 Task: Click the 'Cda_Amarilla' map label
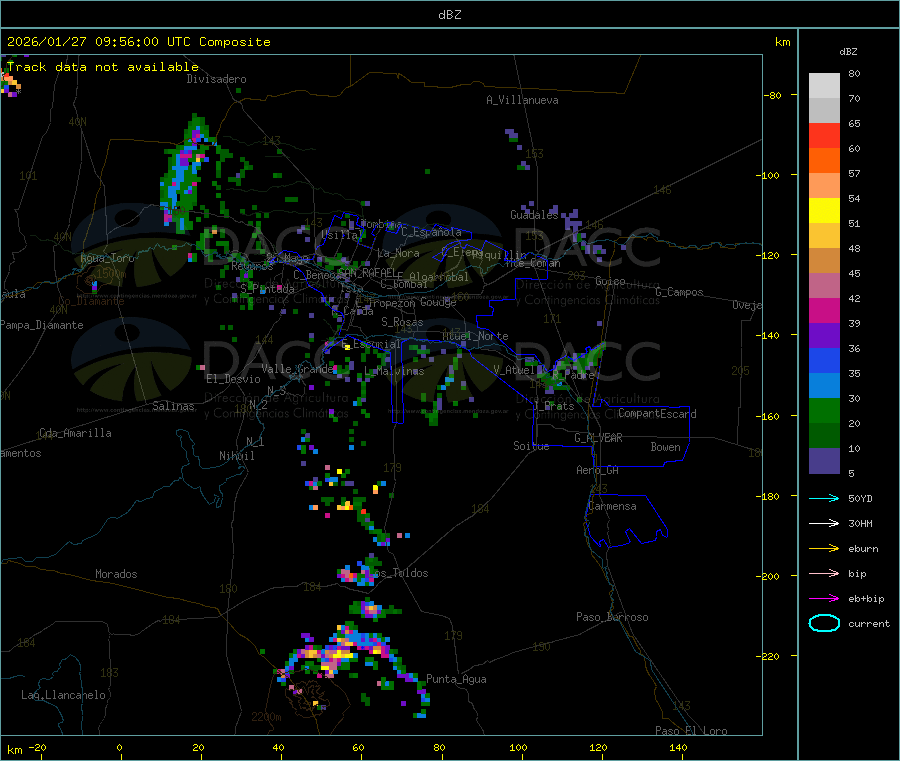(x=75, y=433)
